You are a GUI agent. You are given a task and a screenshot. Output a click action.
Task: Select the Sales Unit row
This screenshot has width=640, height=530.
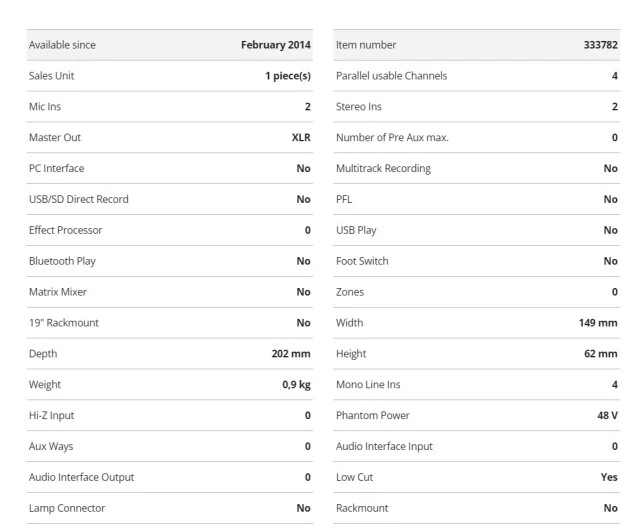(x=170, y=76)
